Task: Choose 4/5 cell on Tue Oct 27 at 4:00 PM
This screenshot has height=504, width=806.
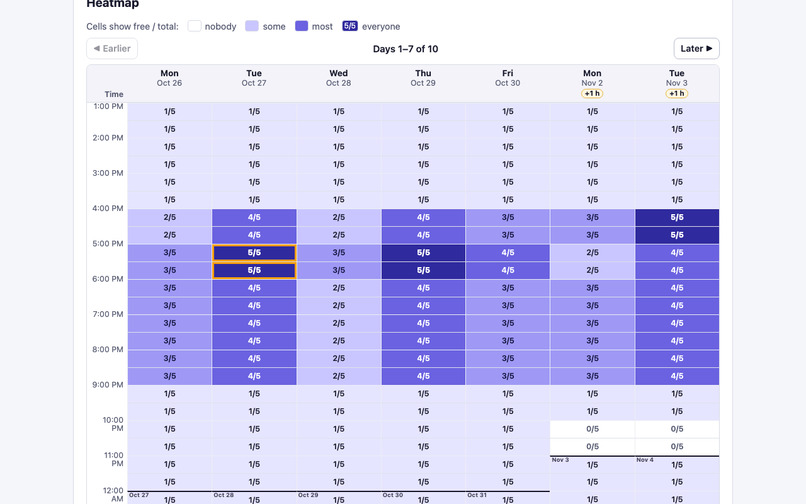Action: click(254, 217)
